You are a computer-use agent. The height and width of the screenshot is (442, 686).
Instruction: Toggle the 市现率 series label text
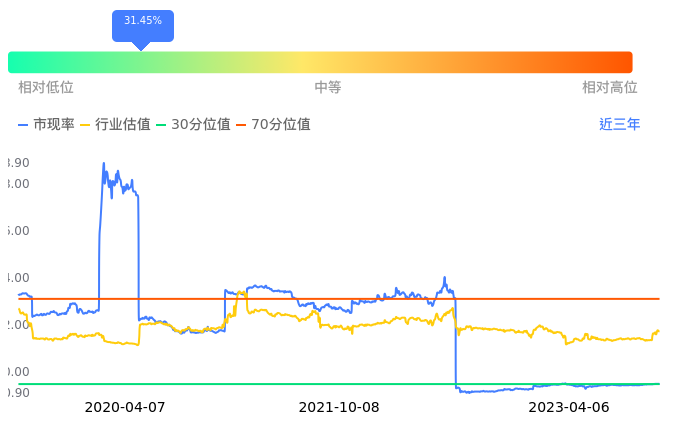[x=54, y=125]
